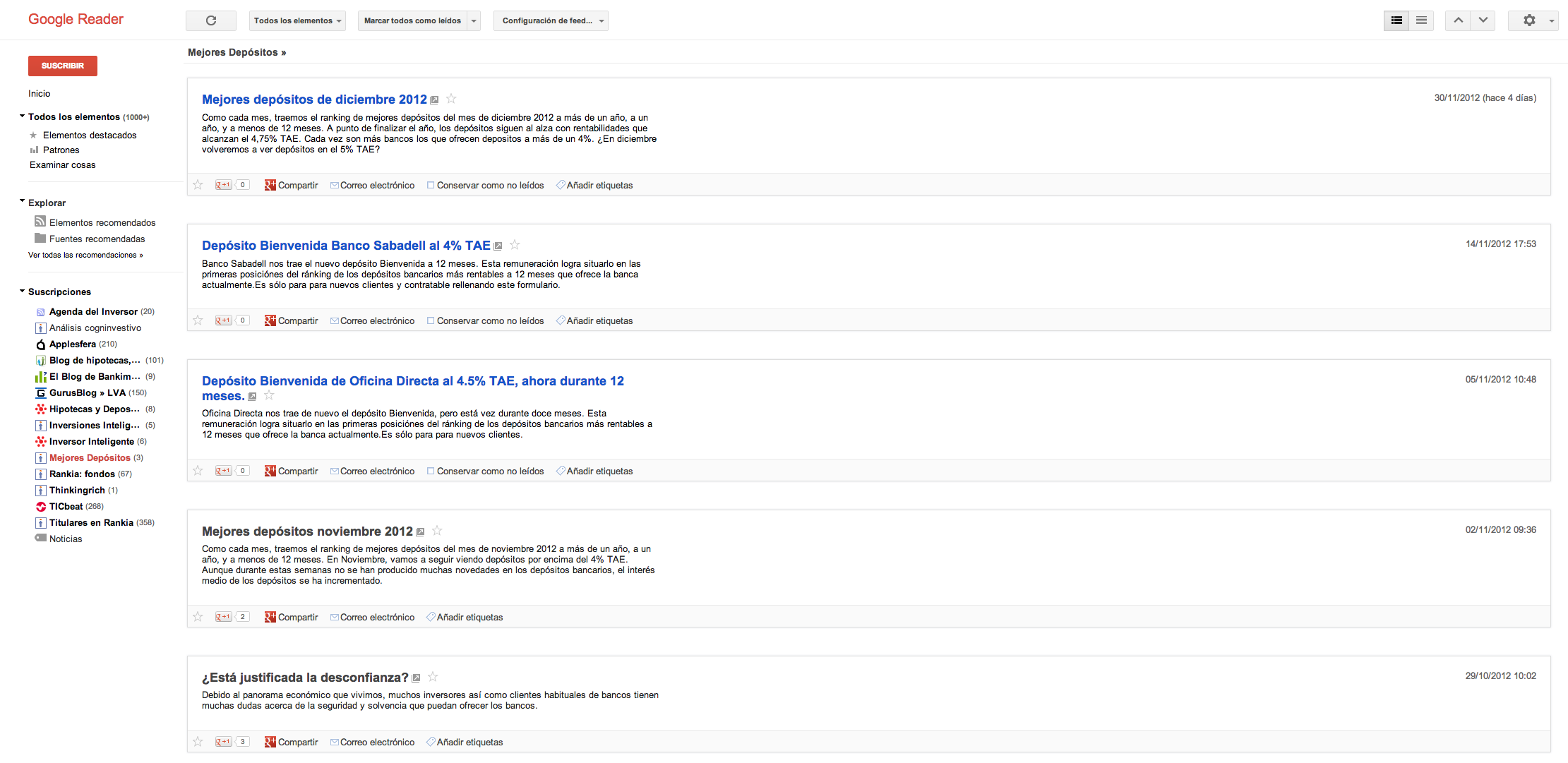Add tags to 'Mejores depósitos noviembre 2012' post
Image resolution: width=1568 pixels, height=763 pixels.
465,617
